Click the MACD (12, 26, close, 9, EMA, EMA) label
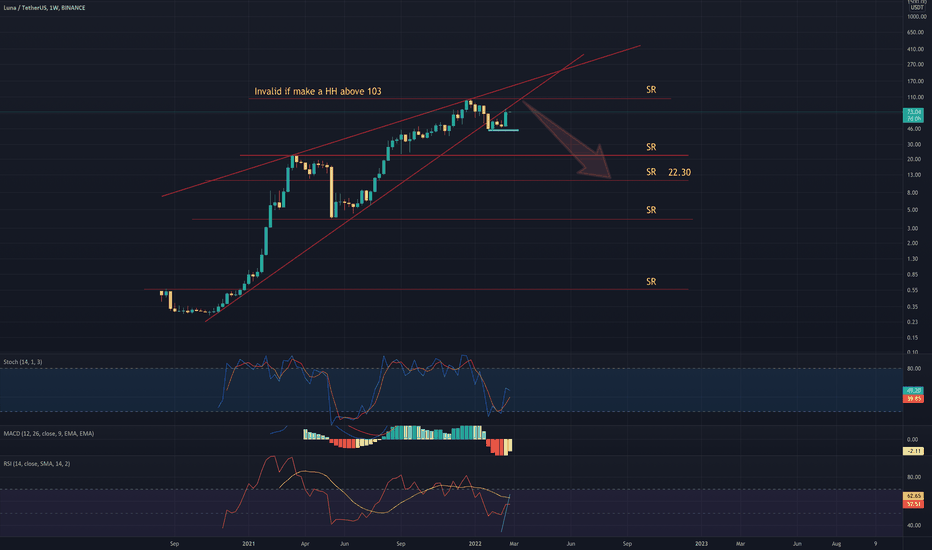This screenshot has height=550, width=932. coord(49,433)
